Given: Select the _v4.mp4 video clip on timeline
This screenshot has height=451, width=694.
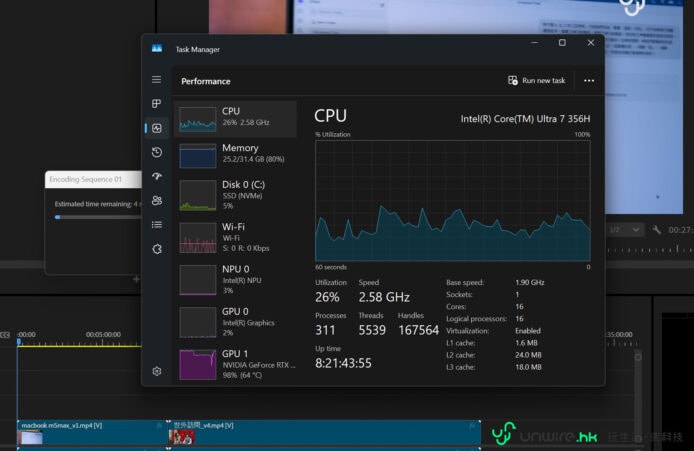Looking at the screenshot, I should [x=324, y=432].
